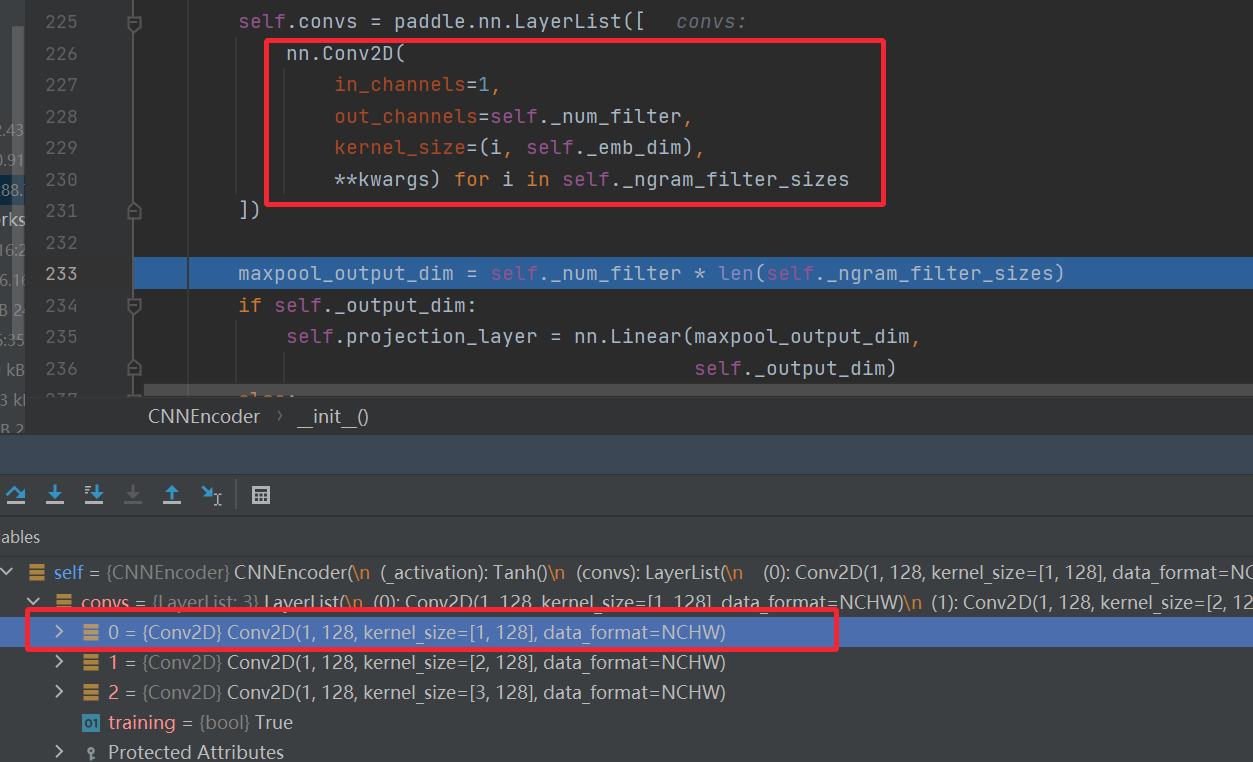Click 'nn.Linear' on line 235
Screen dimensions: 1253x762
[x=628, y=336]
